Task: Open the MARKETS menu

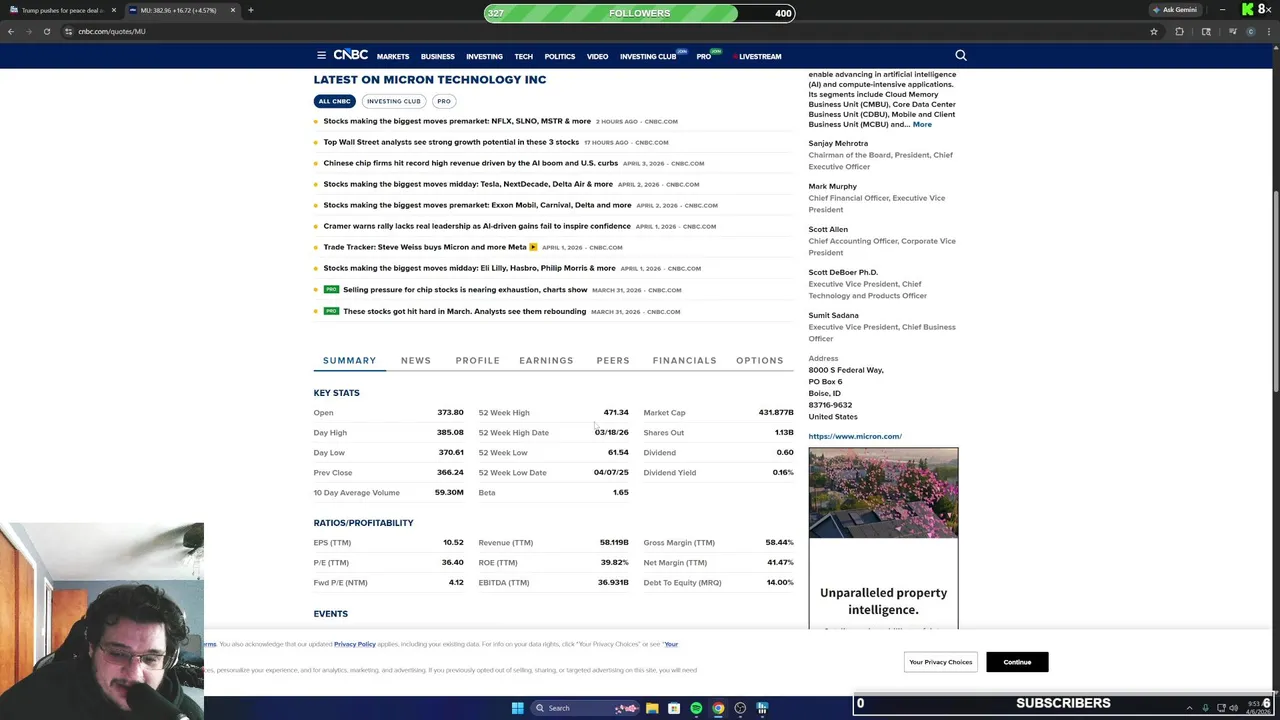Action: point(393,57)
